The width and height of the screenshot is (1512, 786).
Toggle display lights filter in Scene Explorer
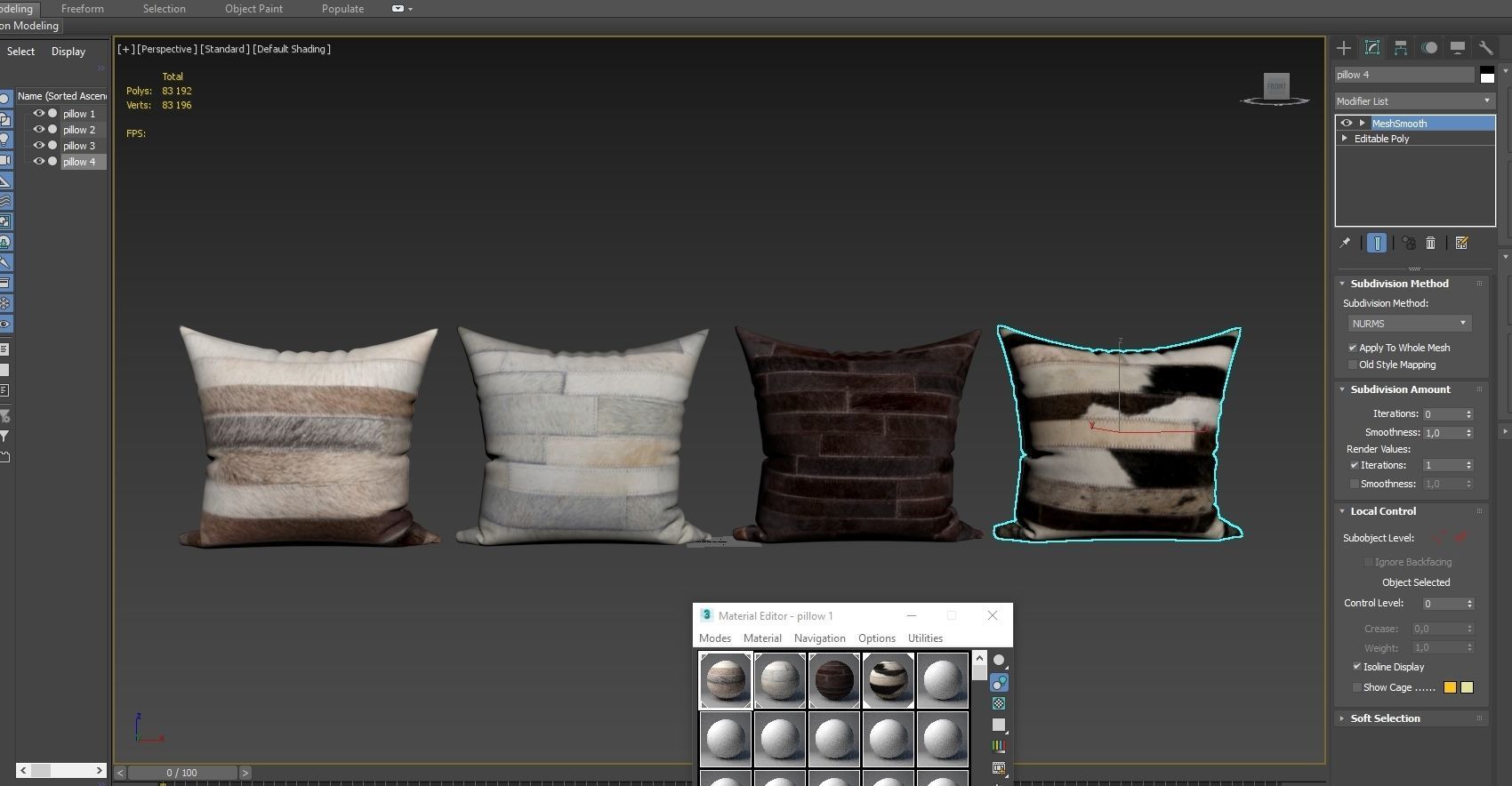tap(5, 140)
